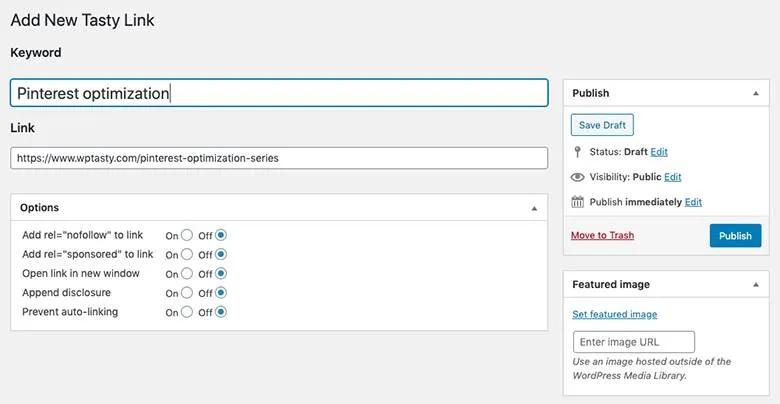Viewport: 780px width, 404px height.
Task: Turn Prevent auto-linking On
Action: tap(187, 312)
